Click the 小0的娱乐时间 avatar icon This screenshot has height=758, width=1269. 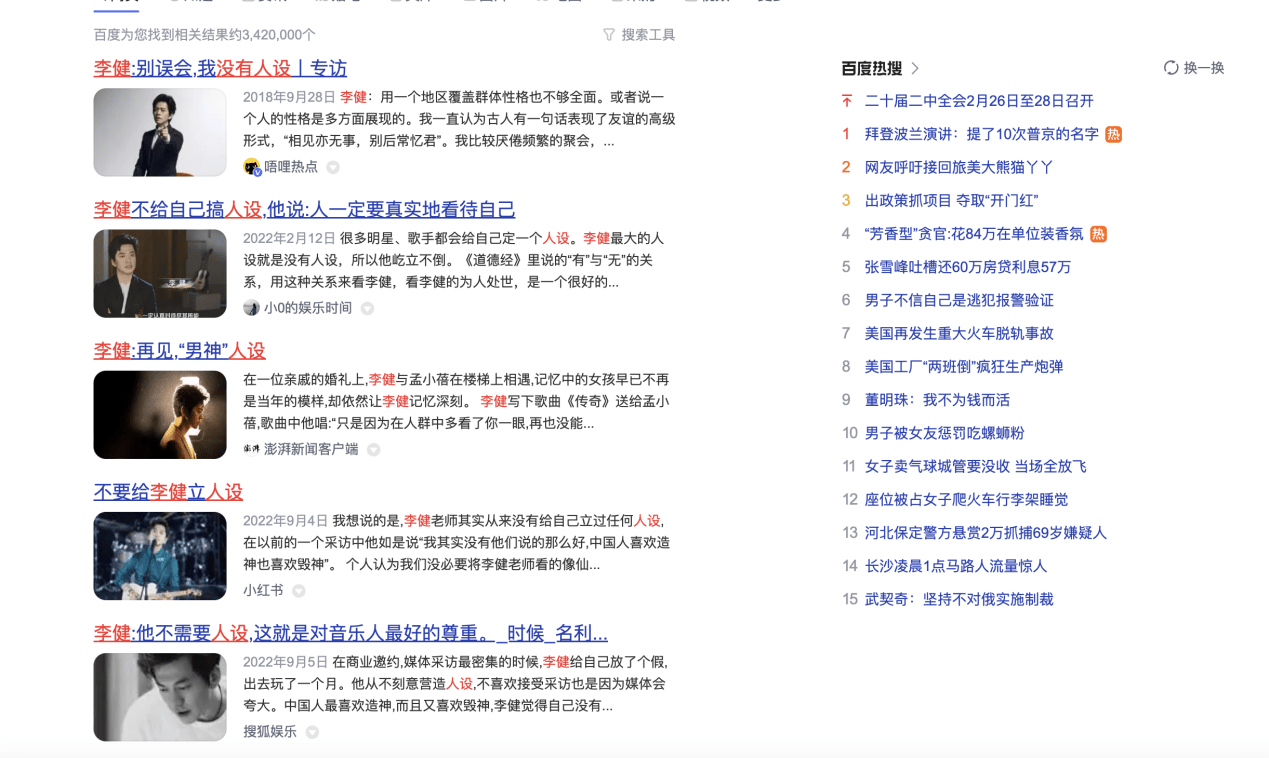pyautogui.click(x=252, y=308)
